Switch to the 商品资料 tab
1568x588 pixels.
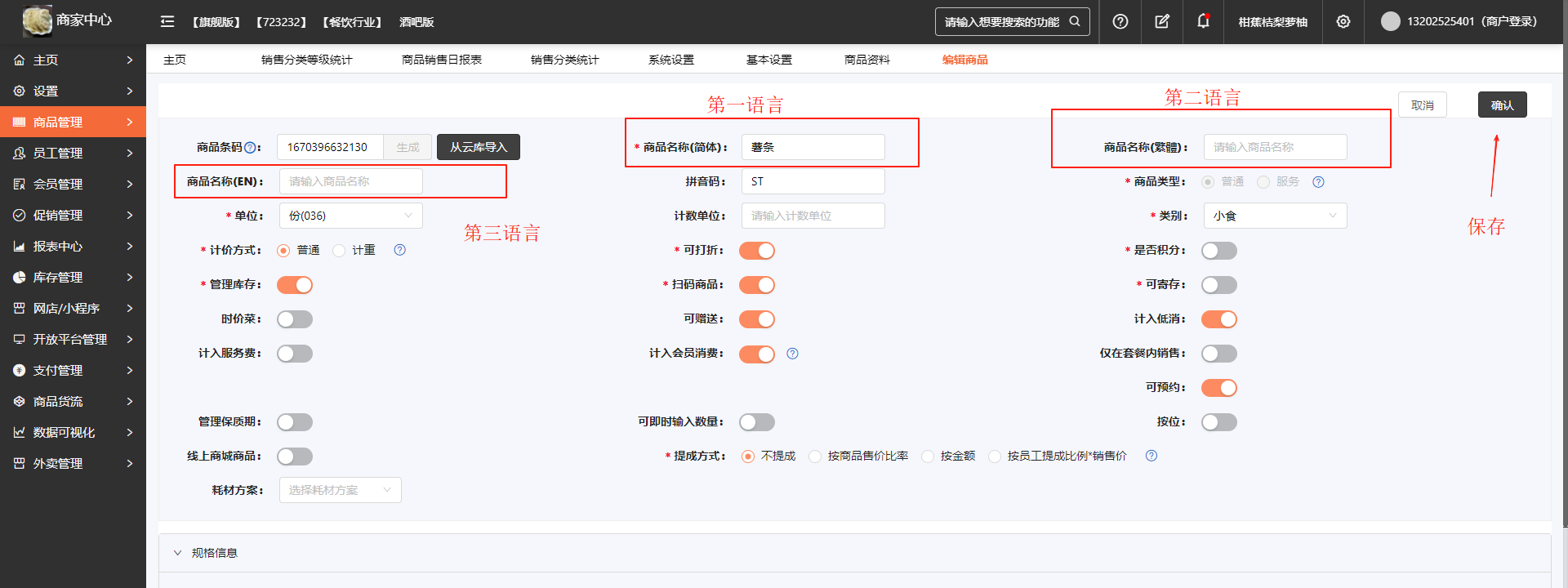[x=866, y=60]
